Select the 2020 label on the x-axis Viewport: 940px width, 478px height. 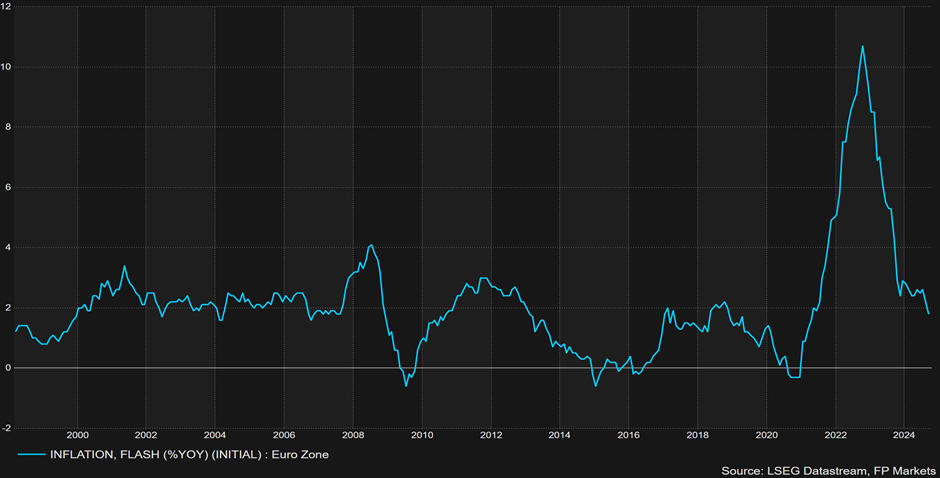click(766, 435)
